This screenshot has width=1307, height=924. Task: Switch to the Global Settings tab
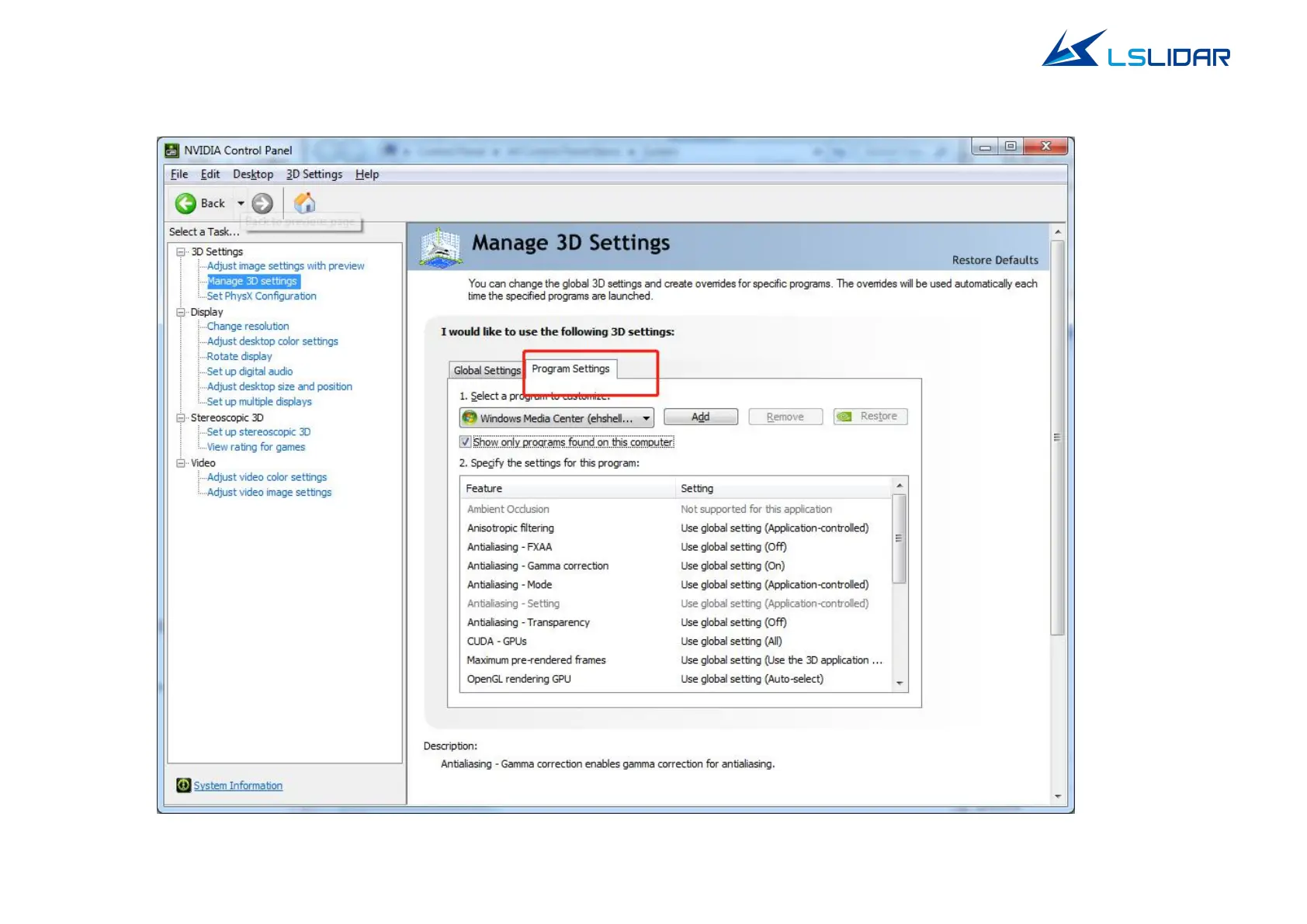pyautogui.click(x=487, y=370)
